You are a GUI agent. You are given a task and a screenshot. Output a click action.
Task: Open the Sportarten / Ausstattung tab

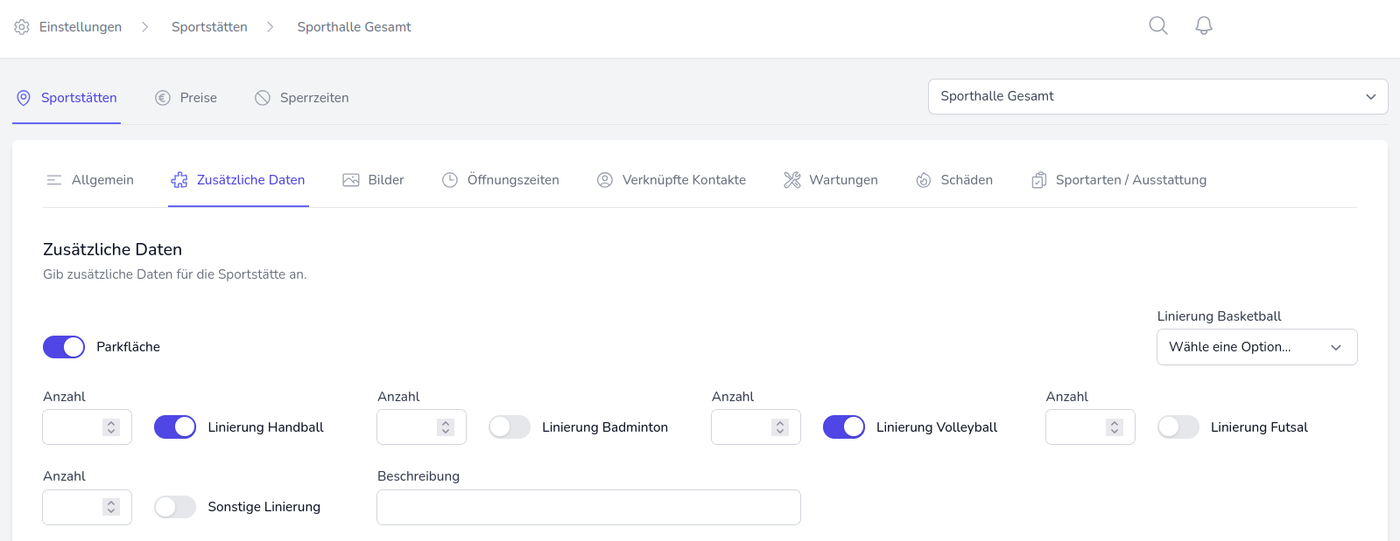1119,180
